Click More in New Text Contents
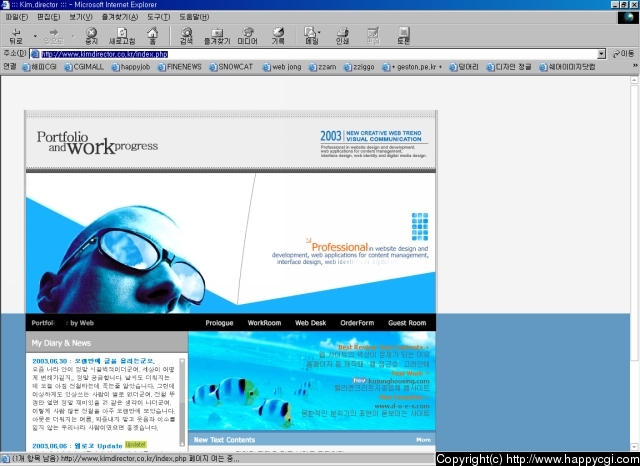Image resolution: width=640 pixels, height=466 pixels. (x=423, y=440)
